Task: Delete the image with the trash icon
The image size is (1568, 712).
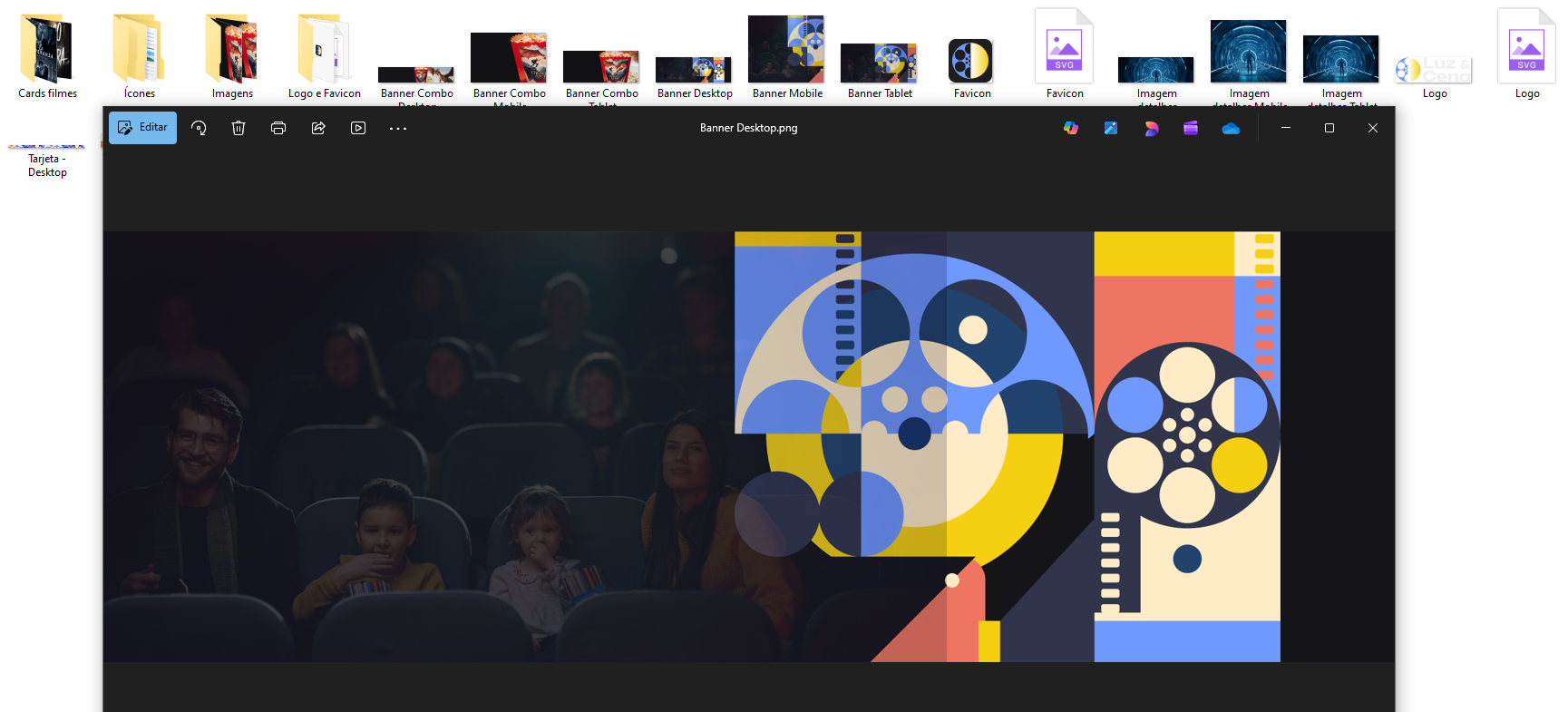Action: coord(239,128)
